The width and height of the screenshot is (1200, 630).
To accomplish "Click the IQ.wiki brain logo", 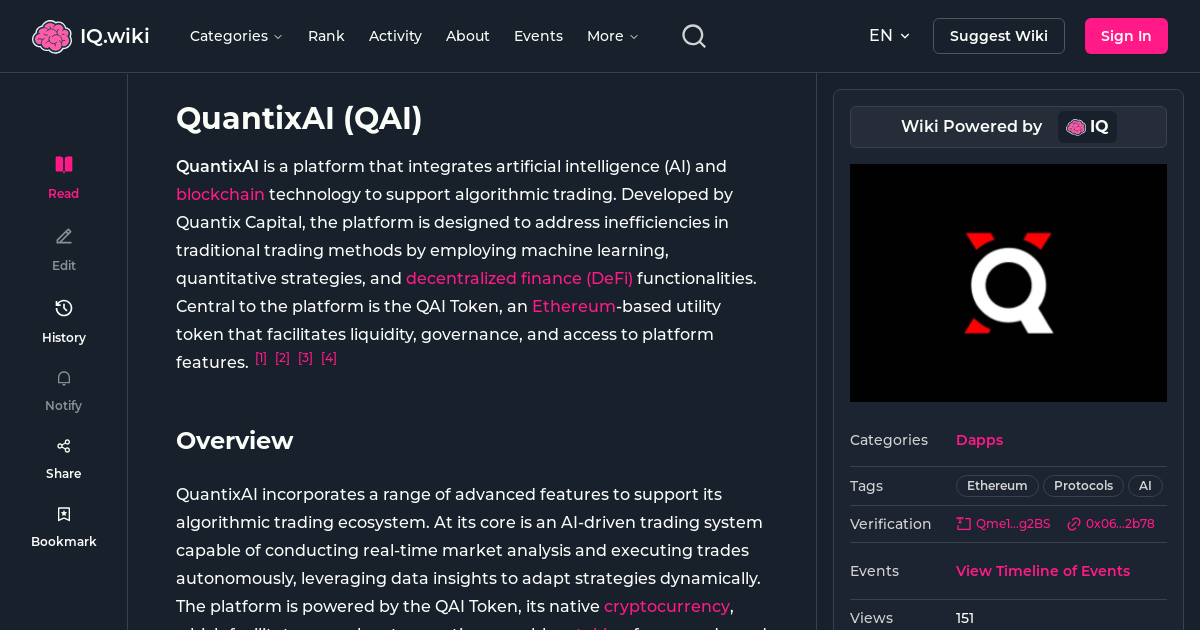I will pyautogui.click(x=52, y=35).
